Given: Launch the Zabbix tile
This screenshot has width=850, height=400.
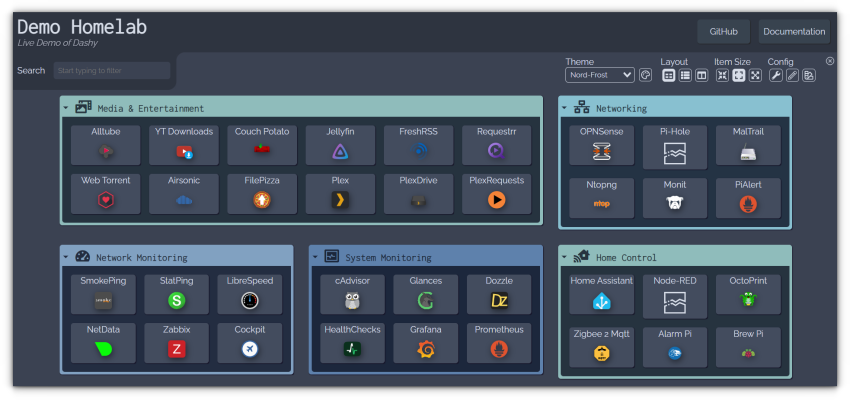Looking at the screenshot, I should pos(176,342).
